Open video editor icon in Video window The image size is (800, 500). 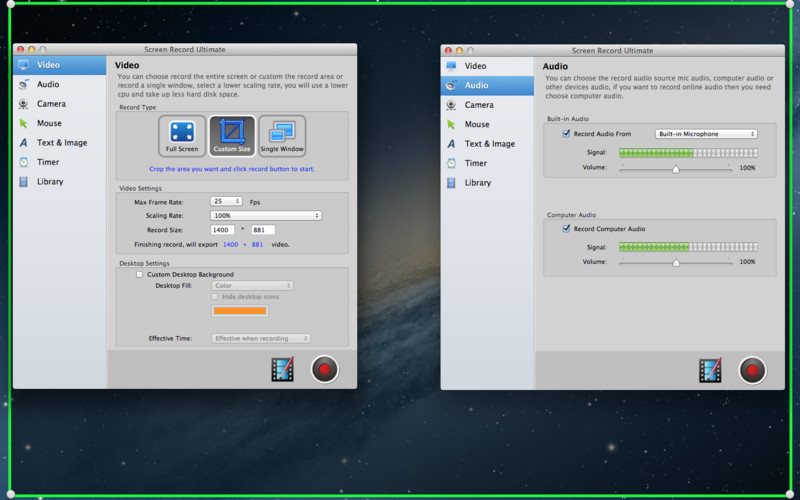[x=283, y=369]
